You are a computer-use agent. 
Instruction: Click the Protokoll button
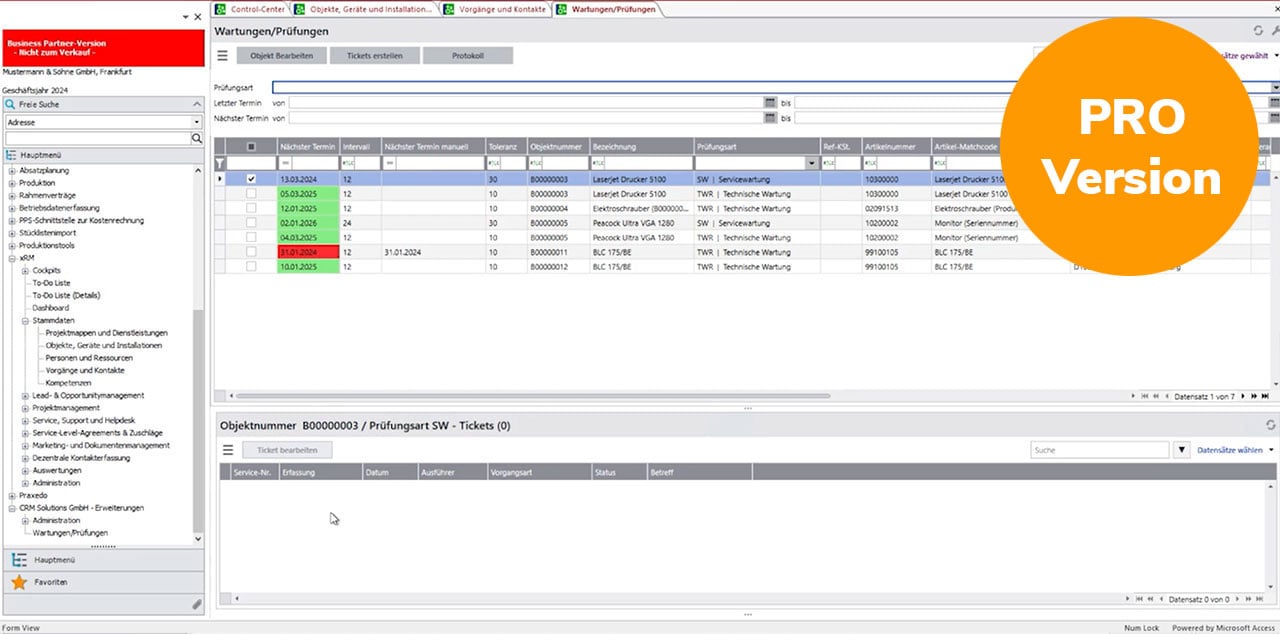[x=467, y=56]
